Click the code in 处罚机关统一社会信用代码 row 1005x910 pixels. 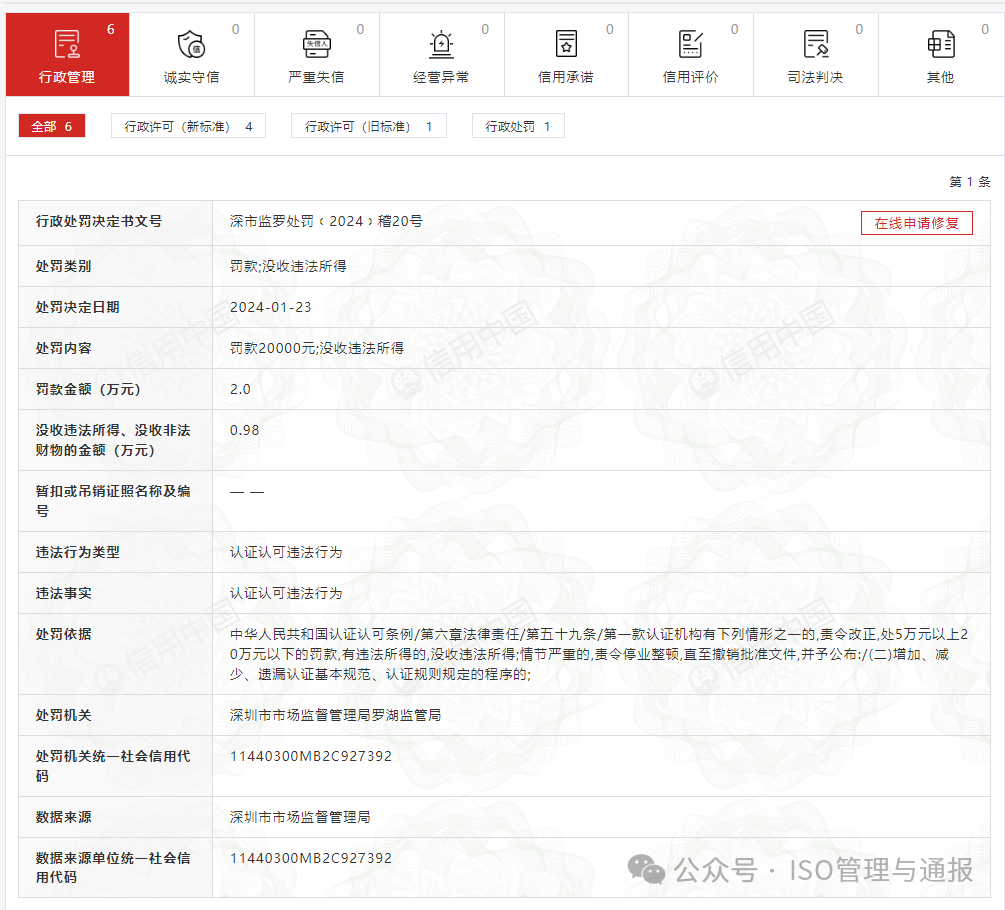coord(311,756)
